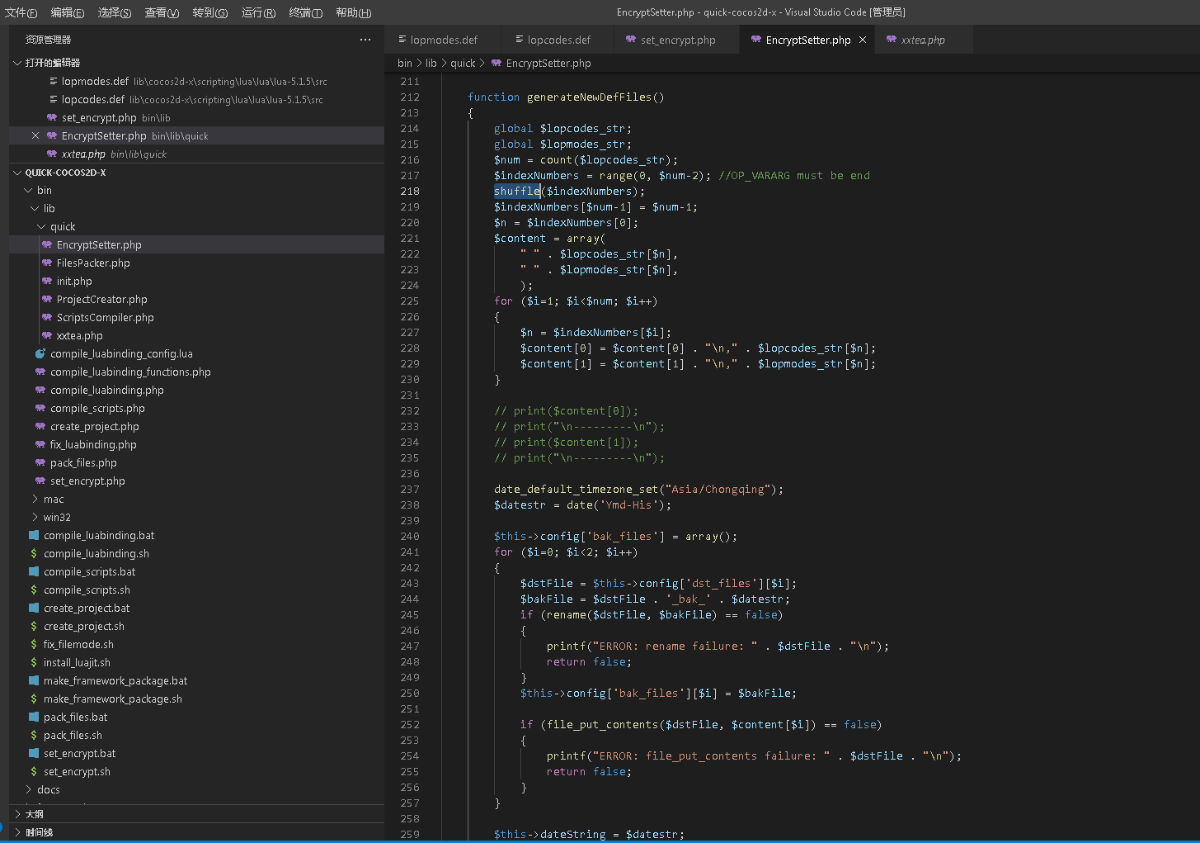Click the Lua icon of compile_luabinding_config.lua

pyautogui.click(x=40, y=354)
